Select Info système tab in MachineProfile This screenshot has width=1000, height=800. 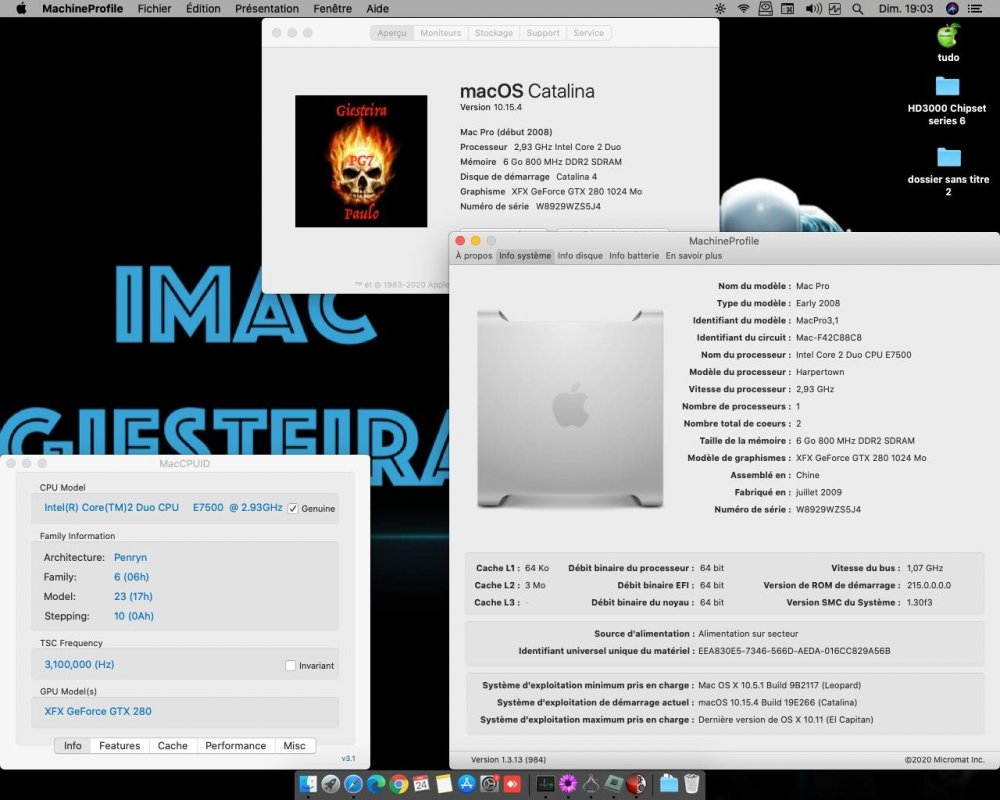click(x=525, y=255)
